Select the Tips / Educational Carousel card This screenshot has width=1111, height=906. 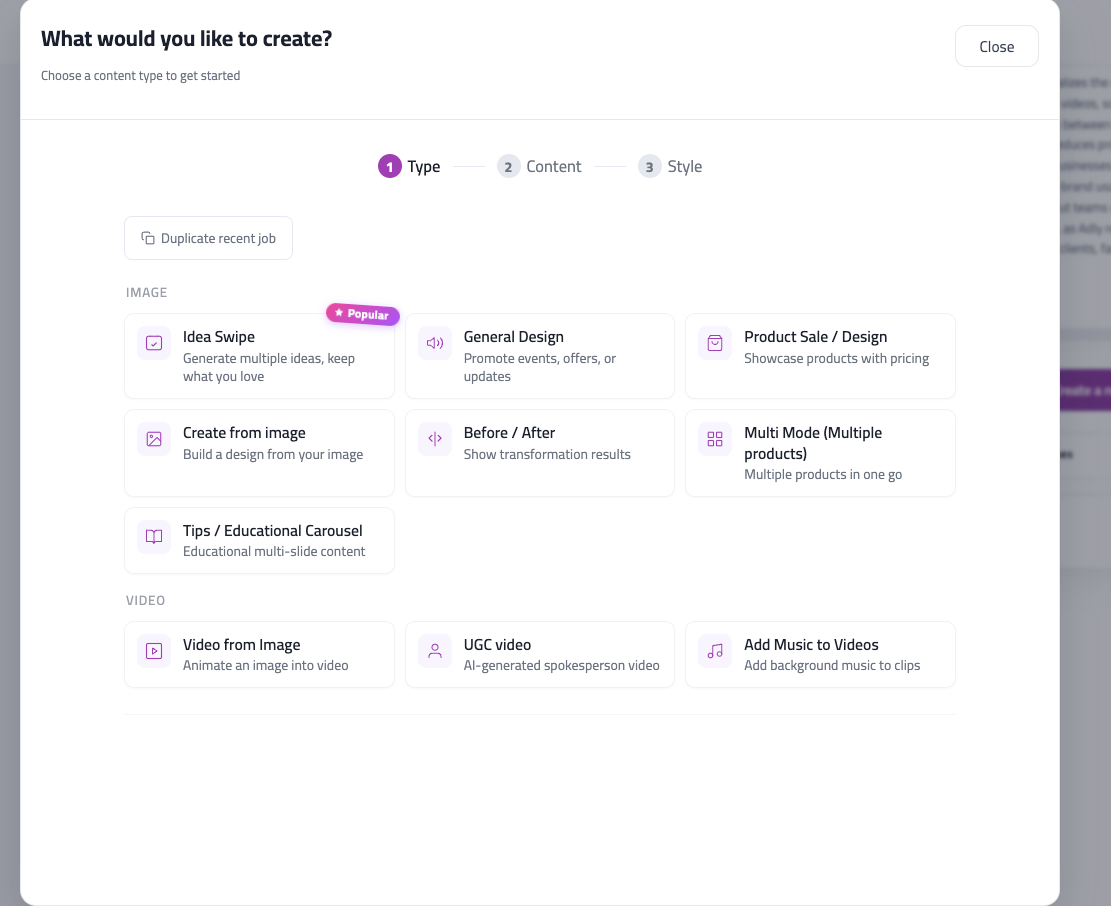pos(259,540)
